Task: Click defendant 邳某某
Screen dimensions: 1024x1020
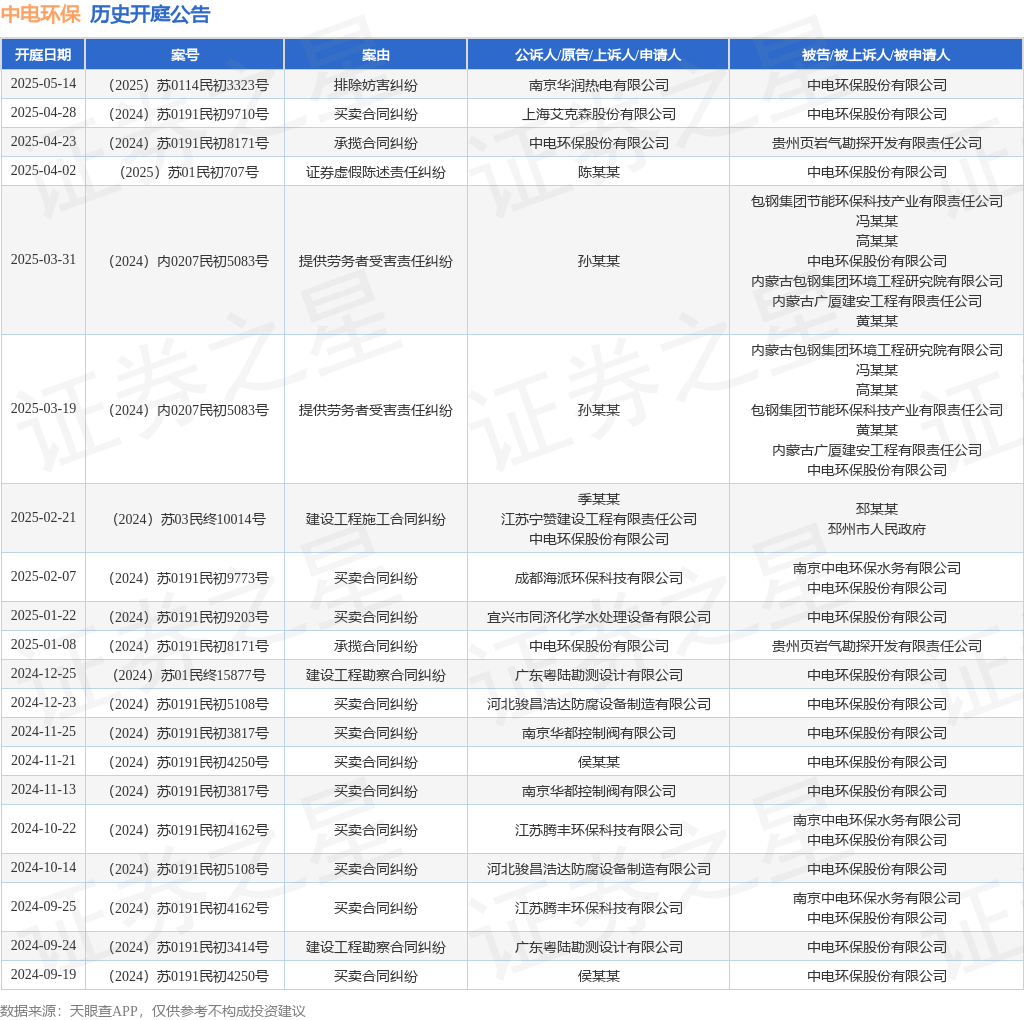Action: click(876, 509)
